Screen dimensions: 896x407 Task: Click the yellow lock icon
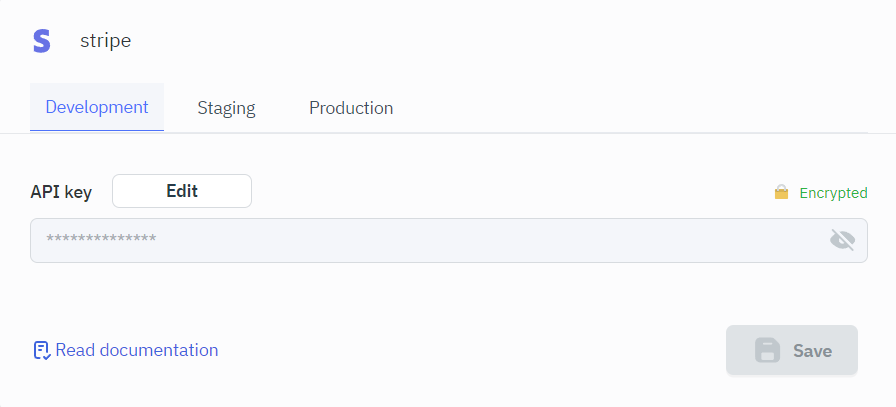[x=781, y=193]
